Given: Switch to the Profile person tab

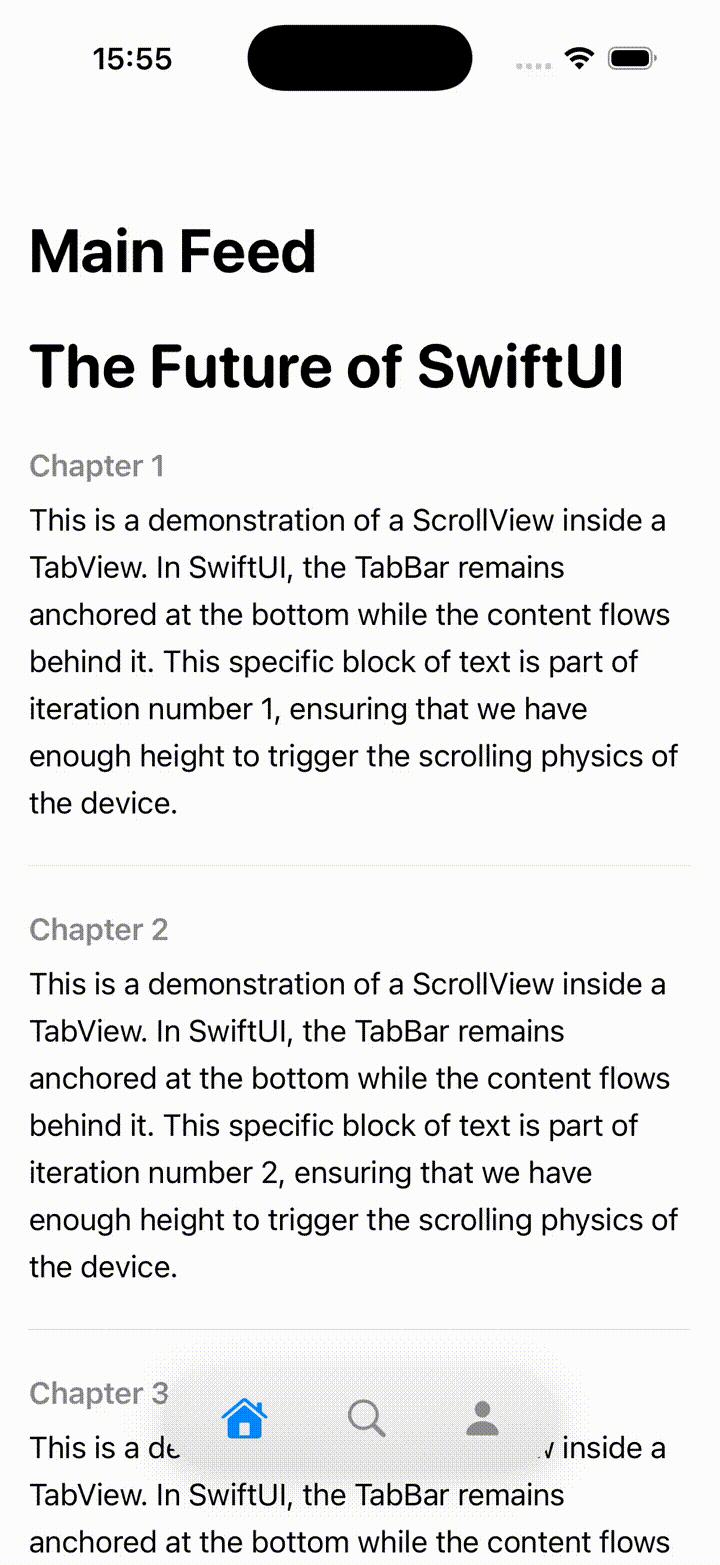Looking at the screenshot, I should click(483, 1418).
